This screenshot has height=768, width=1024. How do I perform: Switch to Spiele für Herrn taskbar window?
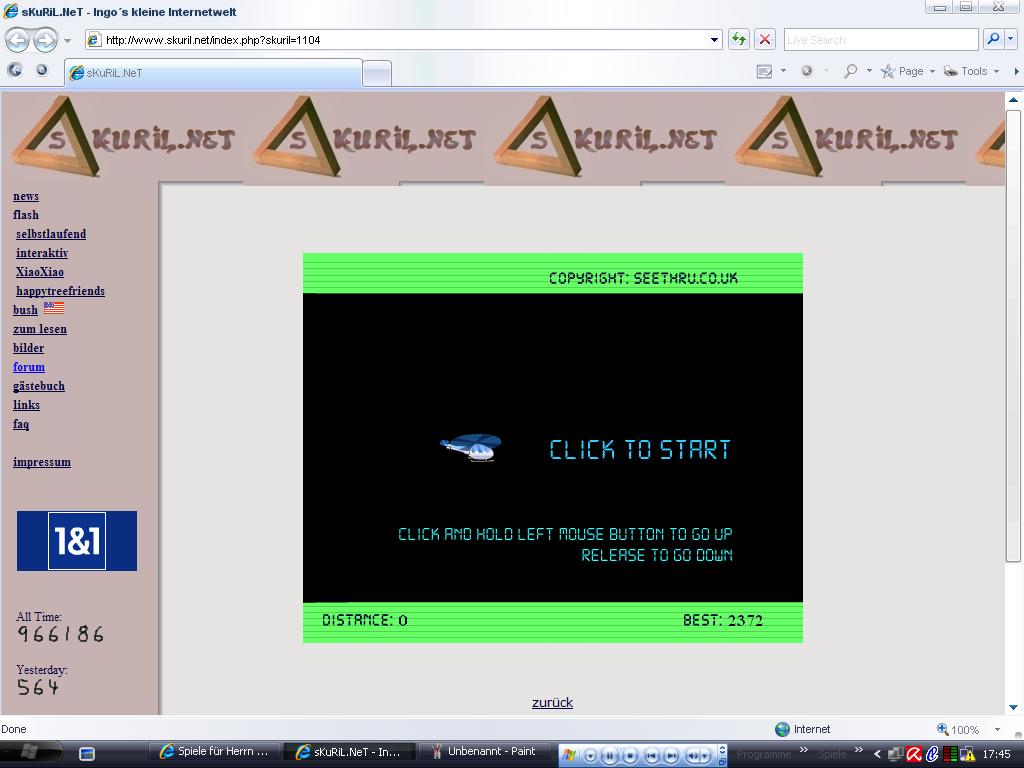pyautogui.click(x=214, y=752)
